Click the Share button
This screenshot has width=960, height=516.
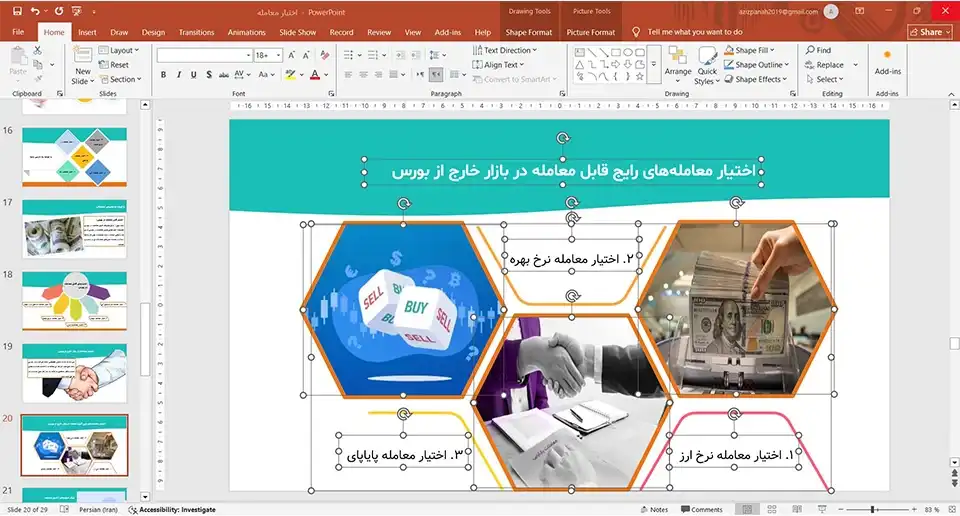930,32
